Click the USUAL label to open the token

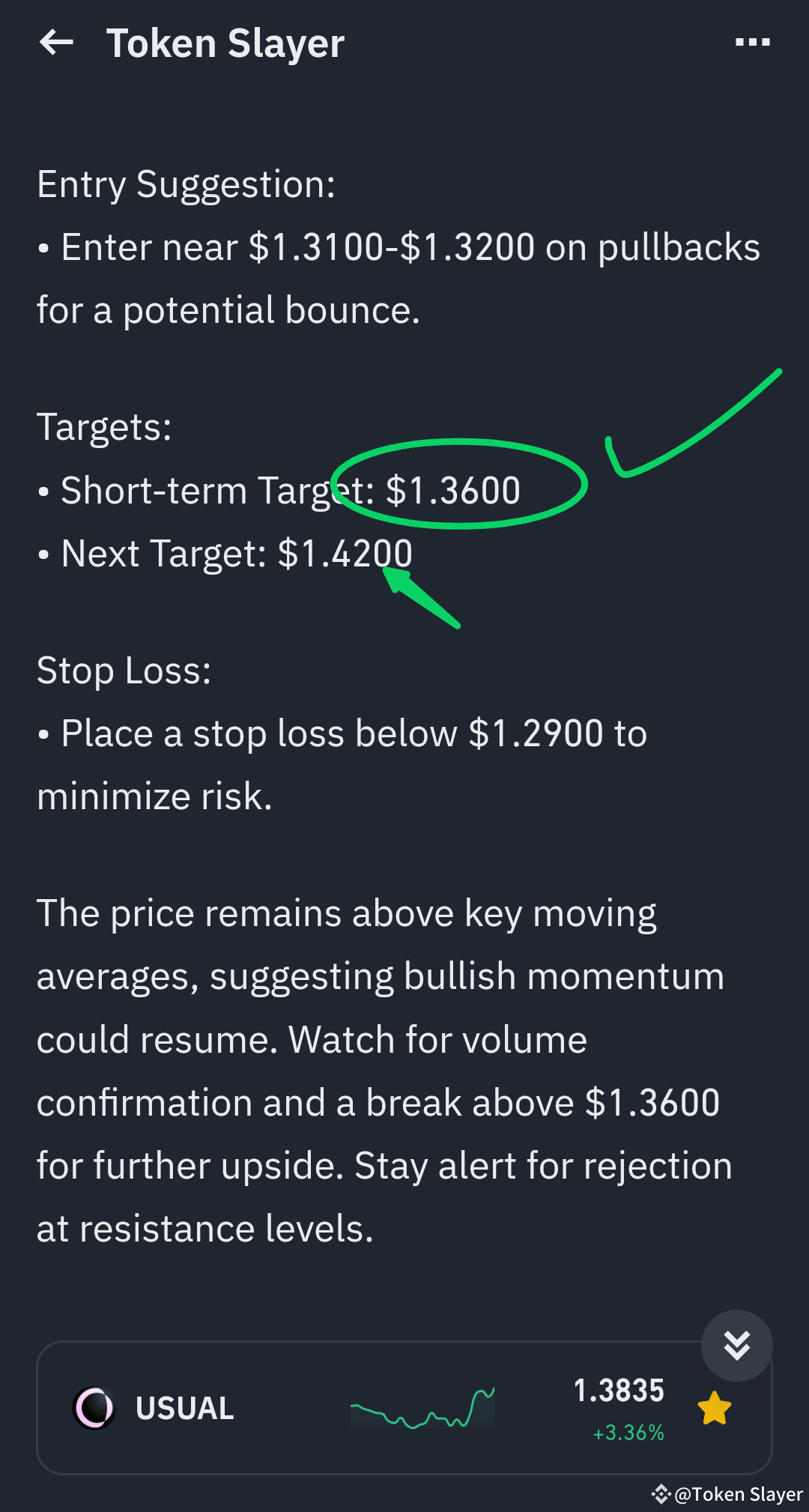pyautogui.click(x=184, y=1407)
